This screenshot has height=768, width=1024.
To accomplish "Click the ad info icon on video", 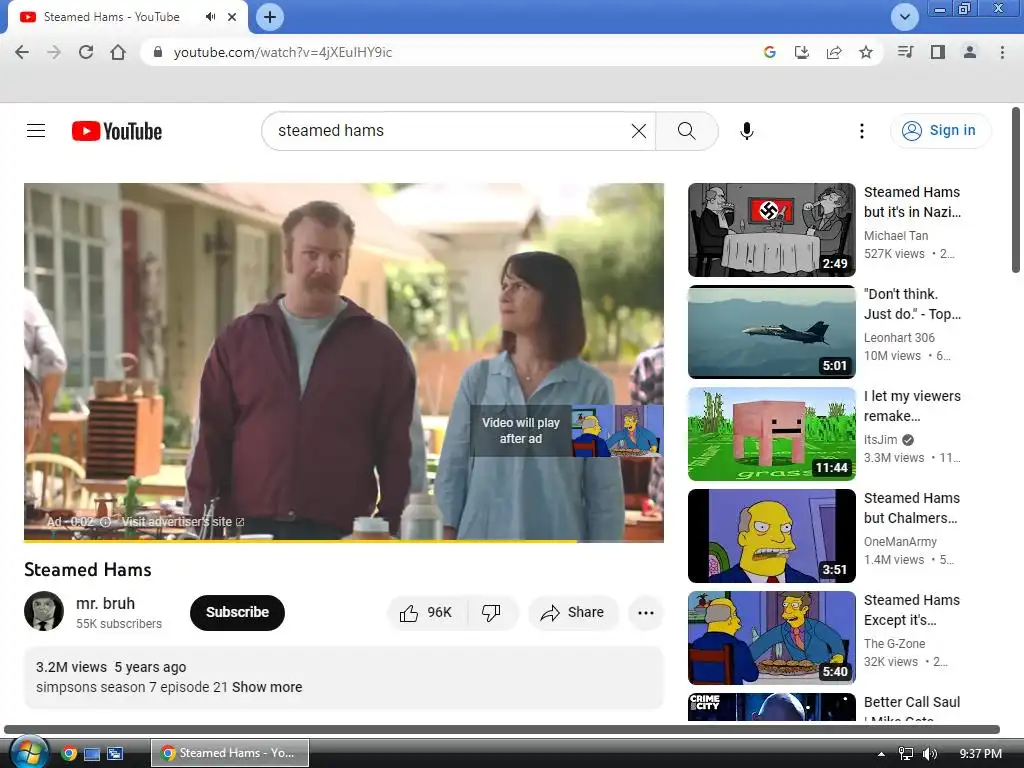I will pos(105,522).
